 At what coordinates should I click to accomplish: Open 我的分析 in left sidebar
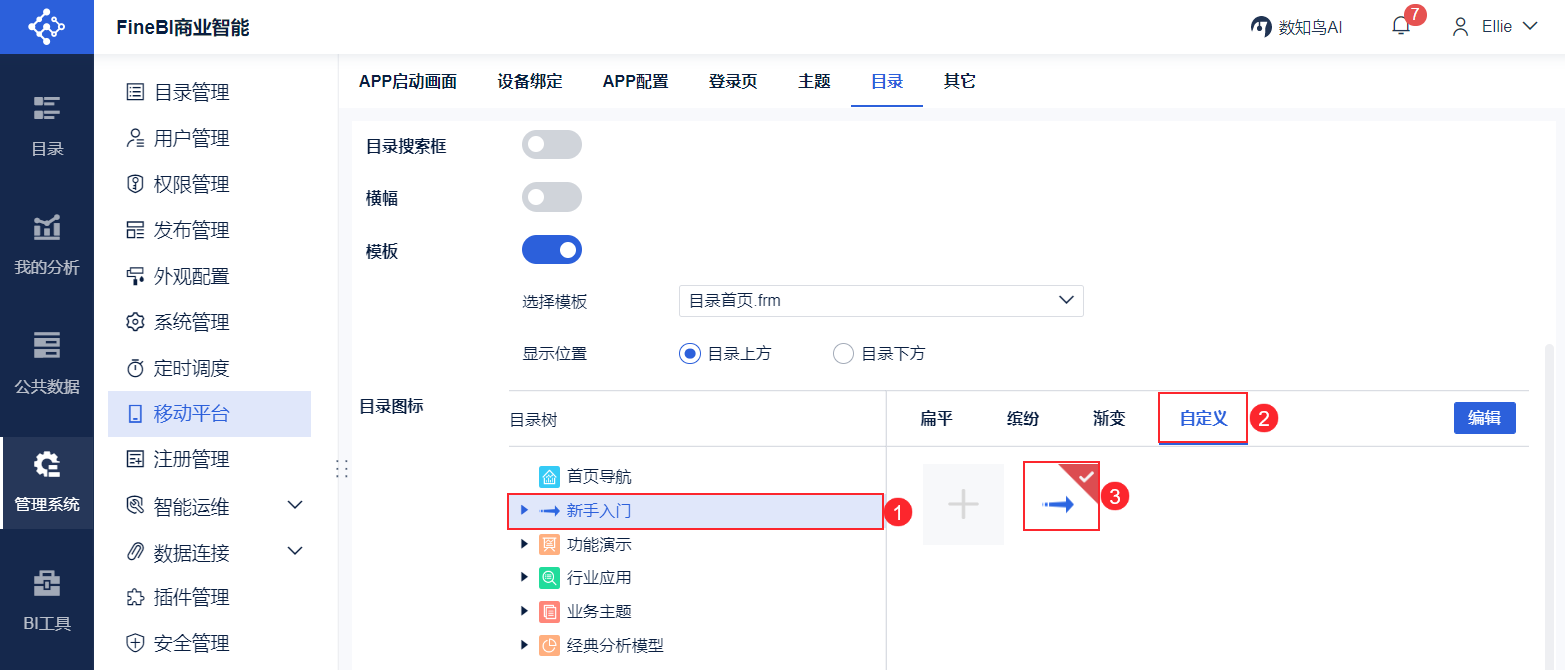tap(47, 243)
